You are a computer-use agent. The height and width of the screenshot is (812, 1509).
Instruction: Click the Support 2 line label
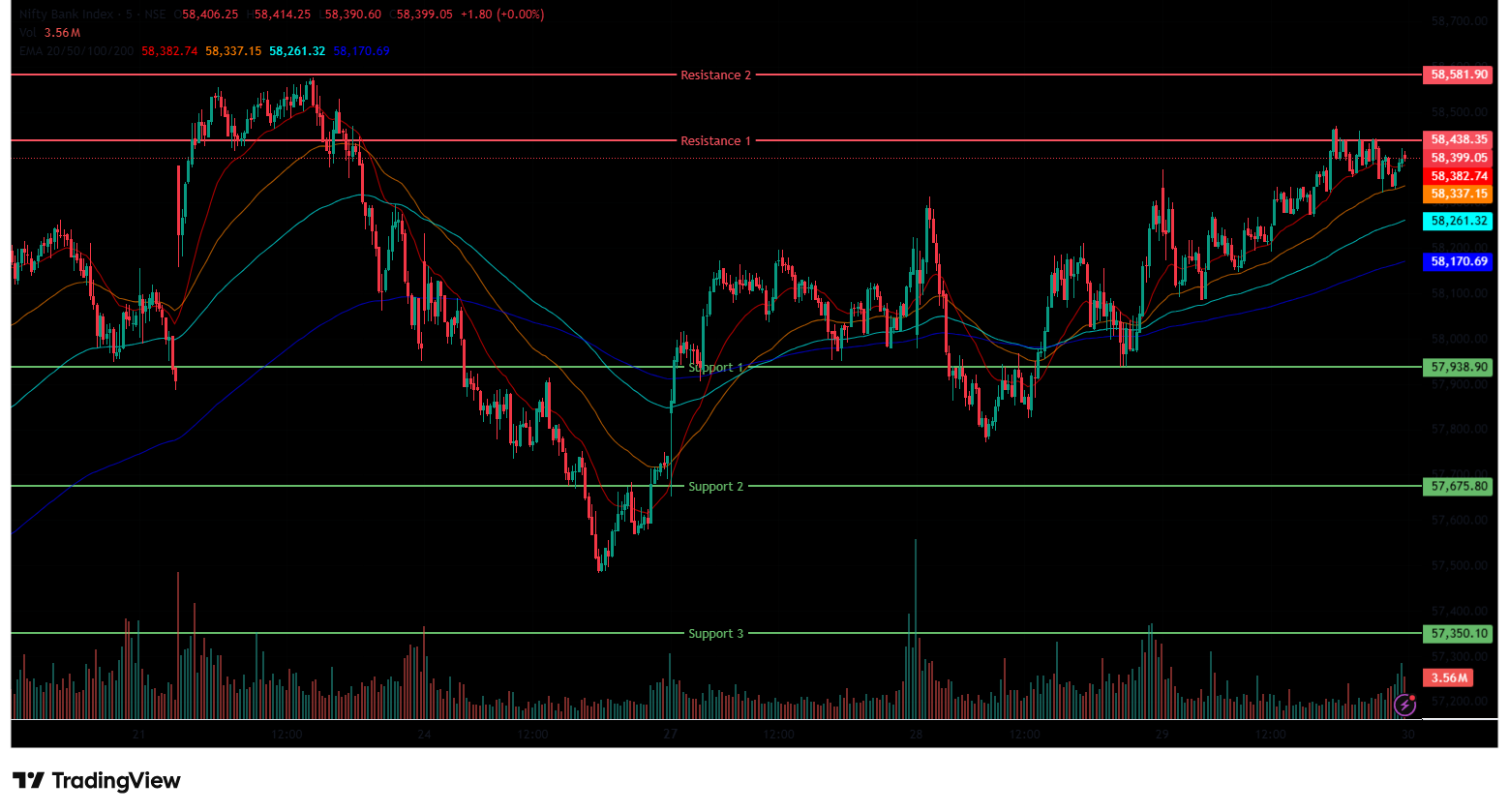click(715, 487)
